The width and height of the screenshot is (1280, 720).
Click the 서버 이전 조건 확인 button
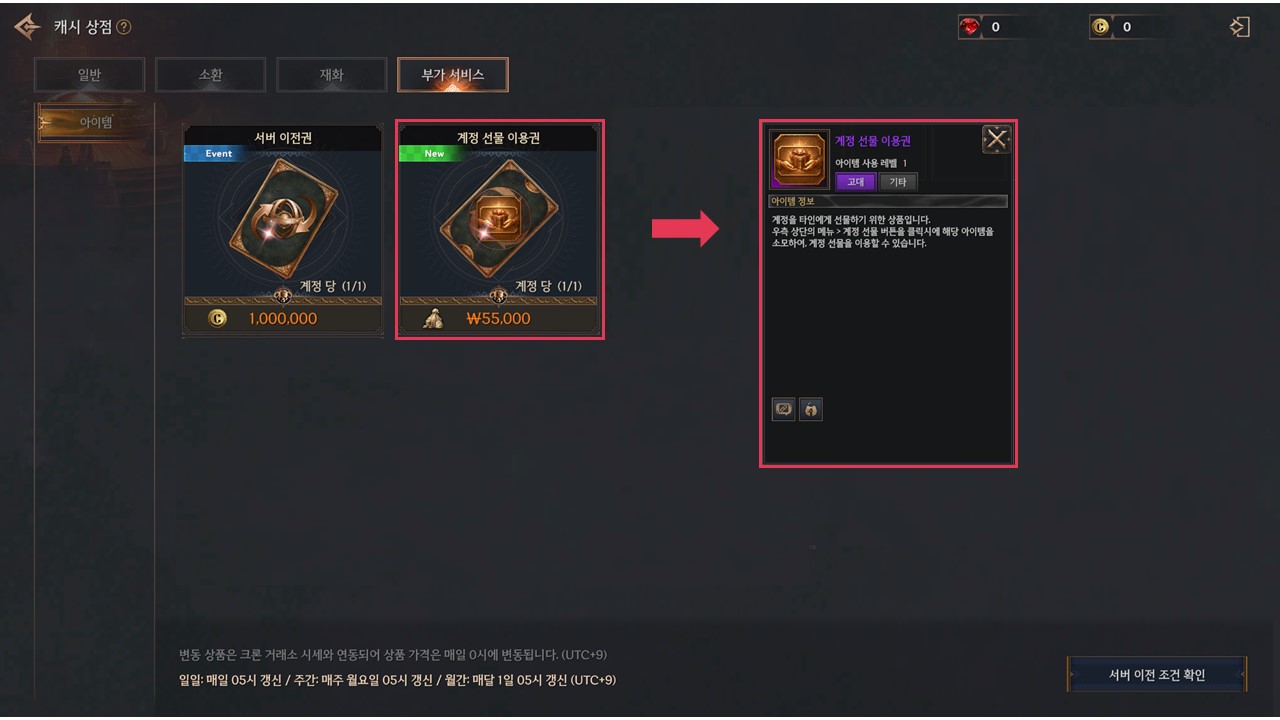coord(1157,675)
